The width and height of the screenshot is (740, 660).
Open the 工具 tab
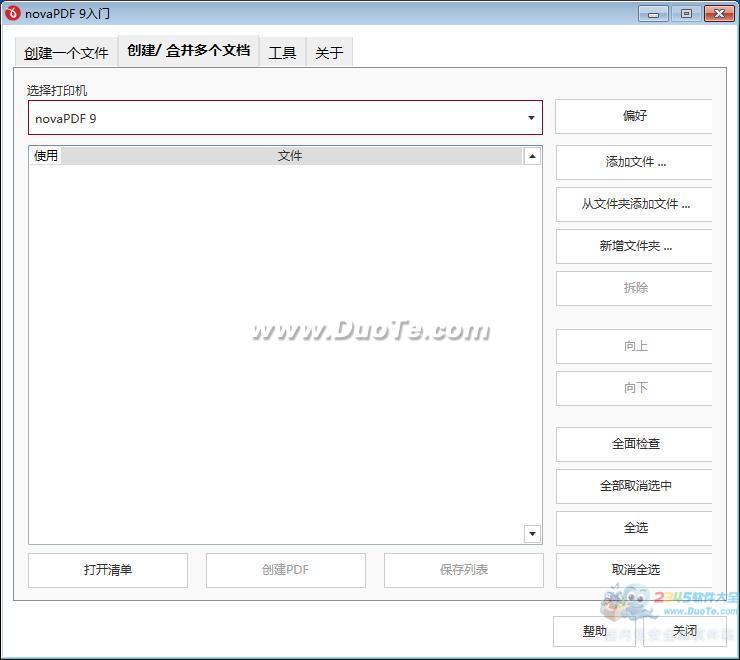click(x=282, y=52)
